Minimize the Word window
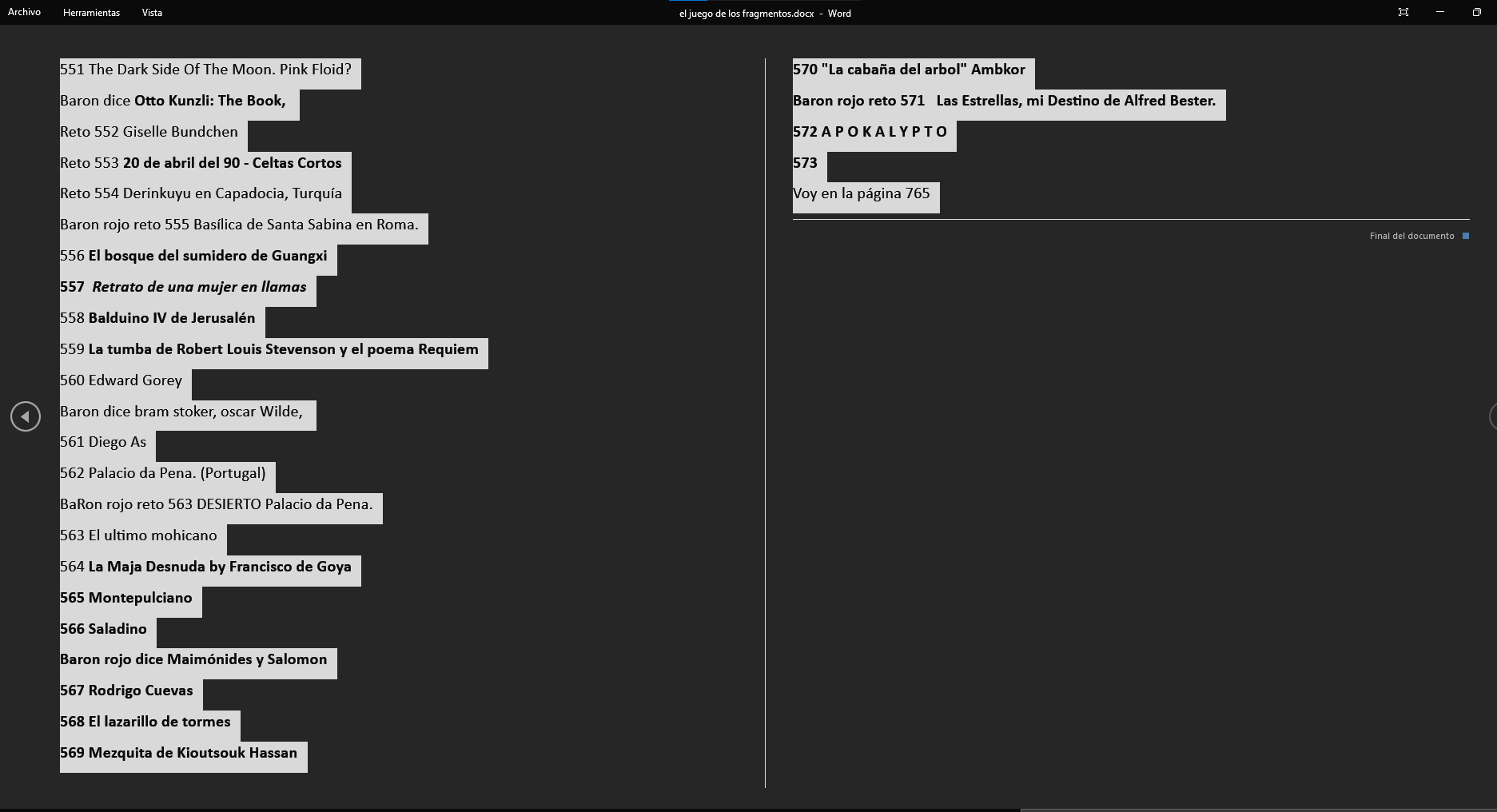Viewport: 1497px width, 812px height. 1439,12
